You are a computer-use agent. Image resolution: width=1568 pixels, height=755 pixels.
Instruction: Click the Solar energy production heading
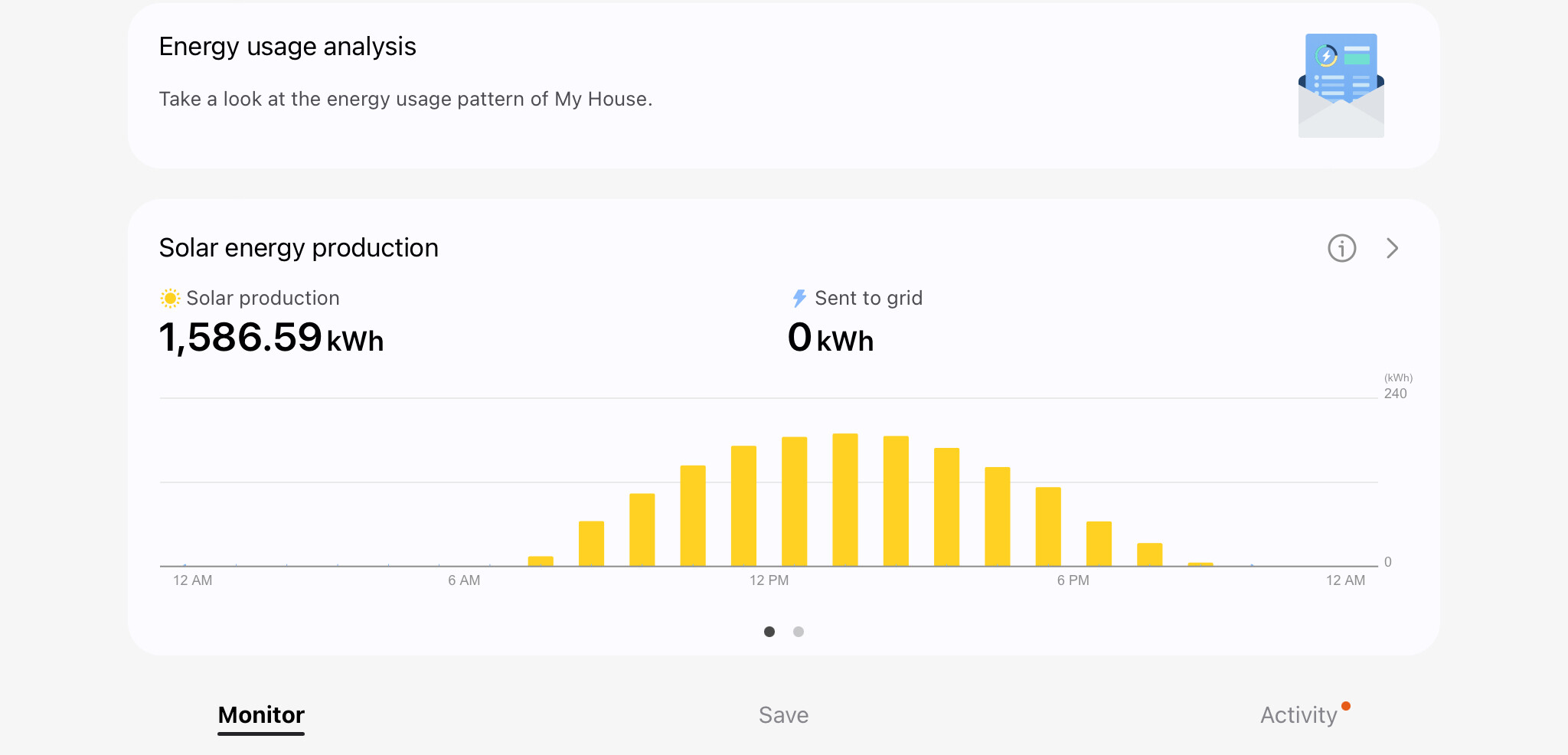tap(299, 248)
